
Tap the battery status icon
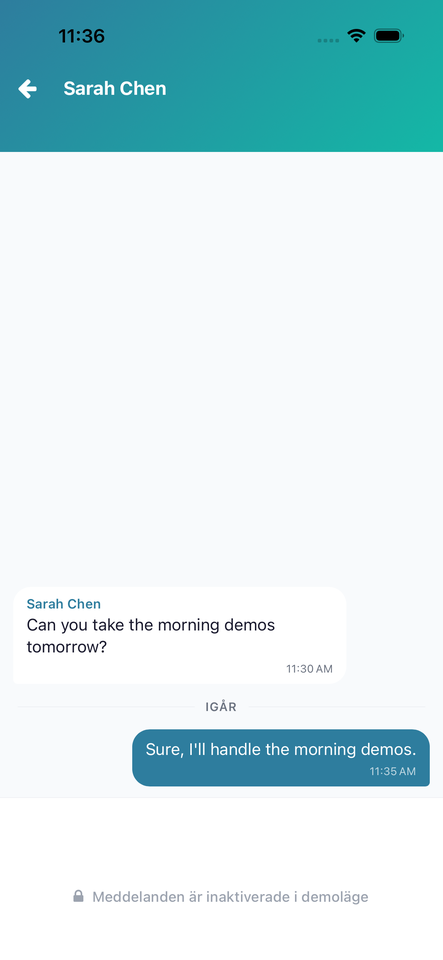point(389,36)
